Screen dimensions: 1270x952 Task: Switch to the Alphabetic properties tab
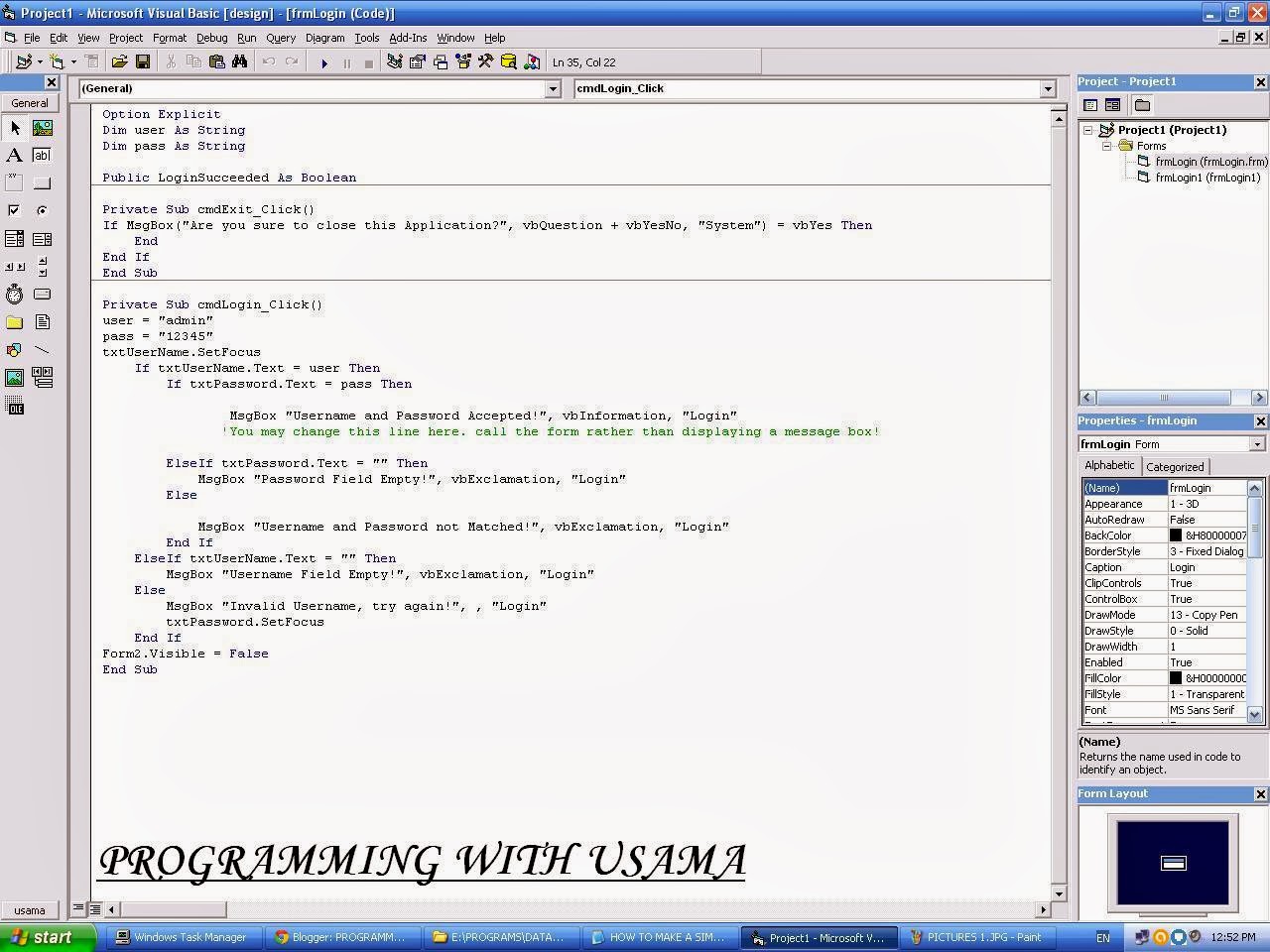[x=1109, y=466]
